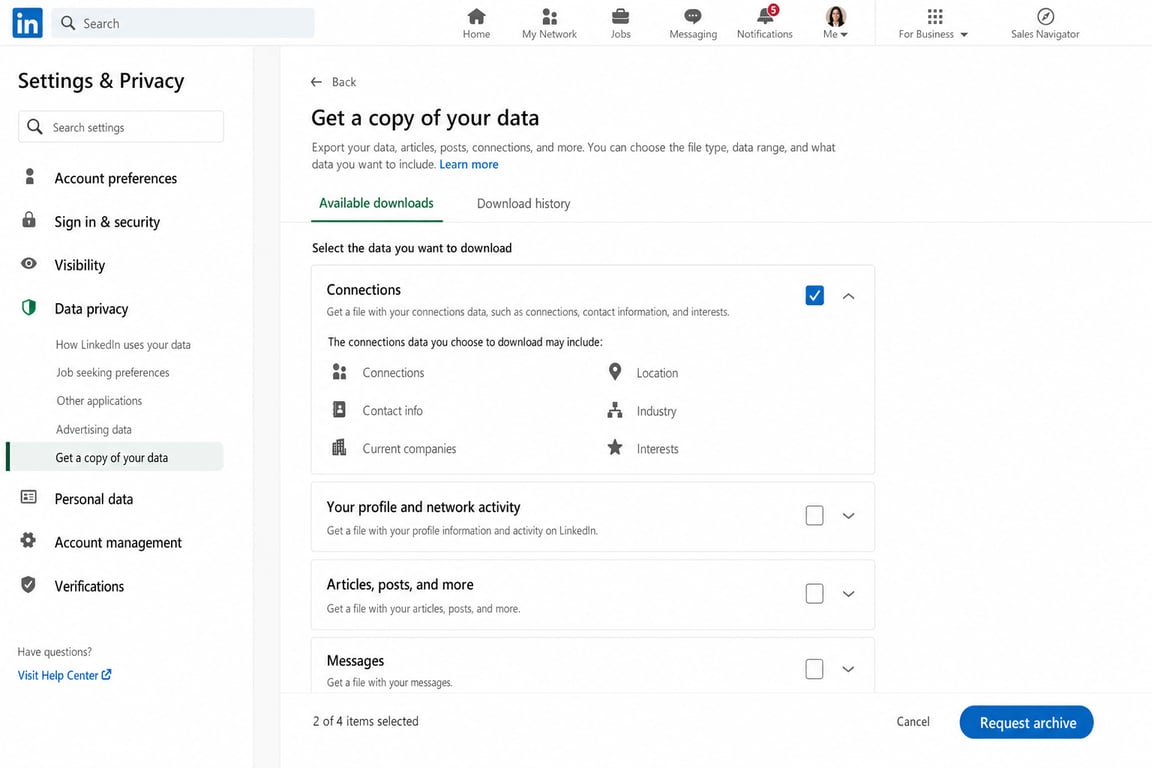The image size is (1152, 768).
Task: Click the Interests star icon
Action: [x=615, y=447]
